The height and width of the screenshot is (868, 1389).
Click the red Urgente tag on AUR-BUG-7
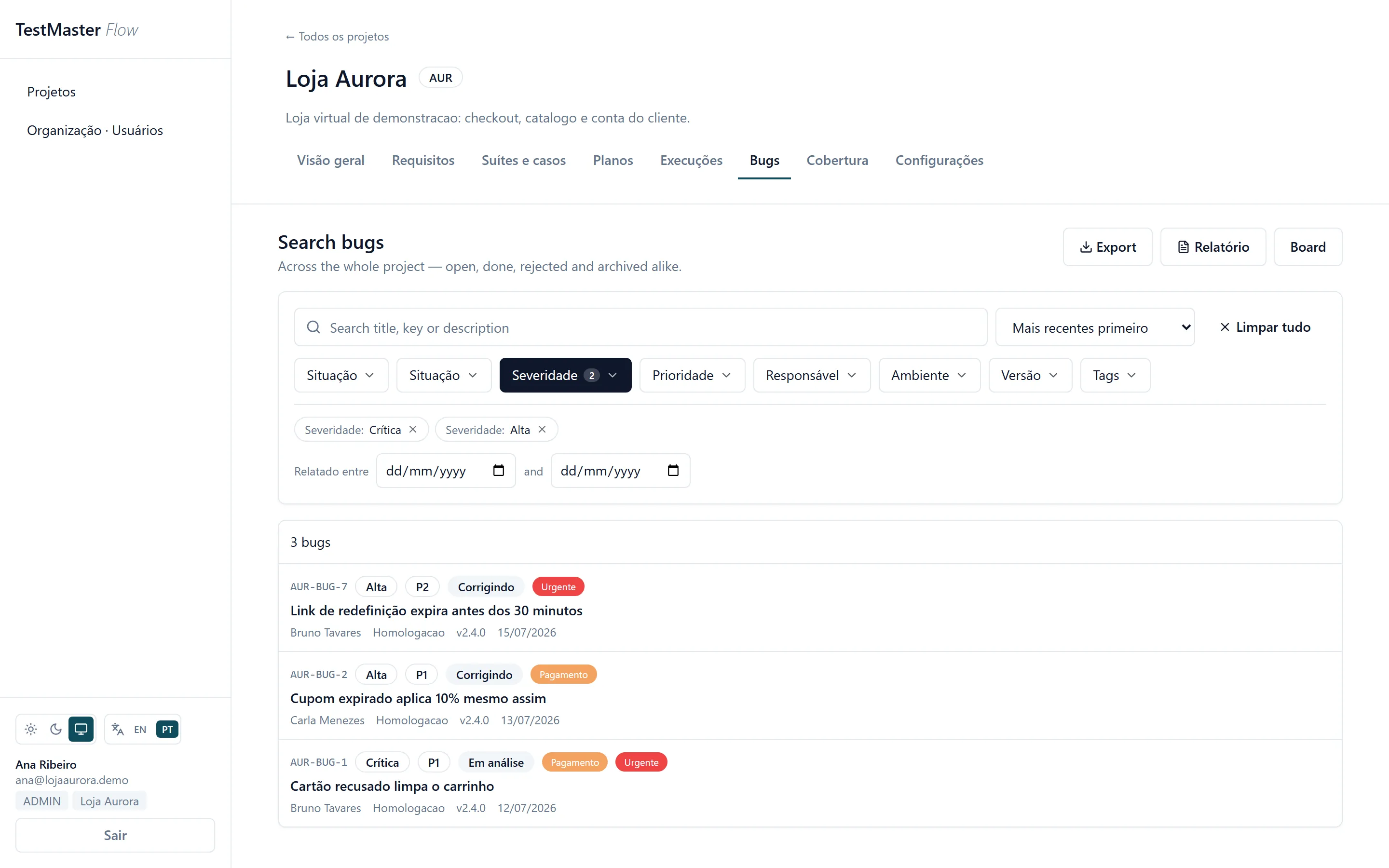click(x=558, y=587)
